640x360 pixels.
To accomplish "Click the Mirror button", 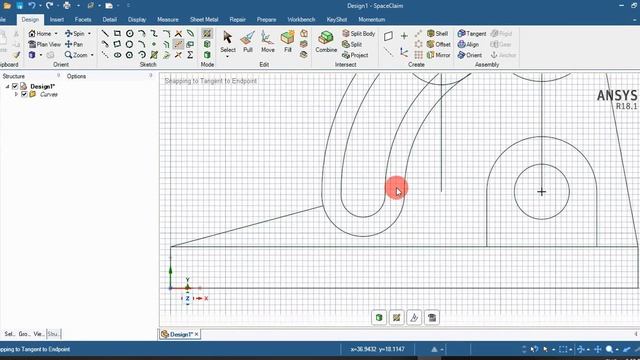I will (438, 55).
